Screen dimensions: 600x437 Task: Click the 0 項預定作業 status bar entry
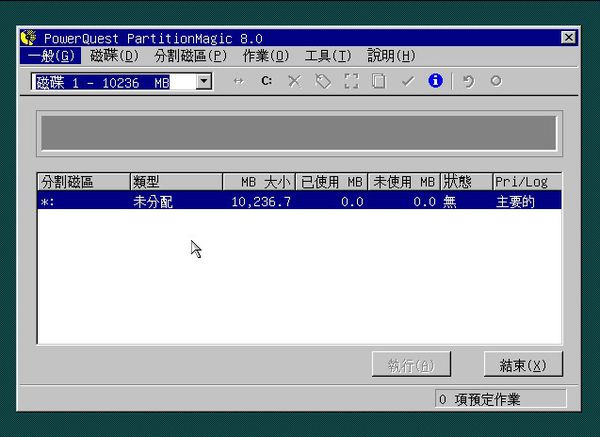pos(501,399)
